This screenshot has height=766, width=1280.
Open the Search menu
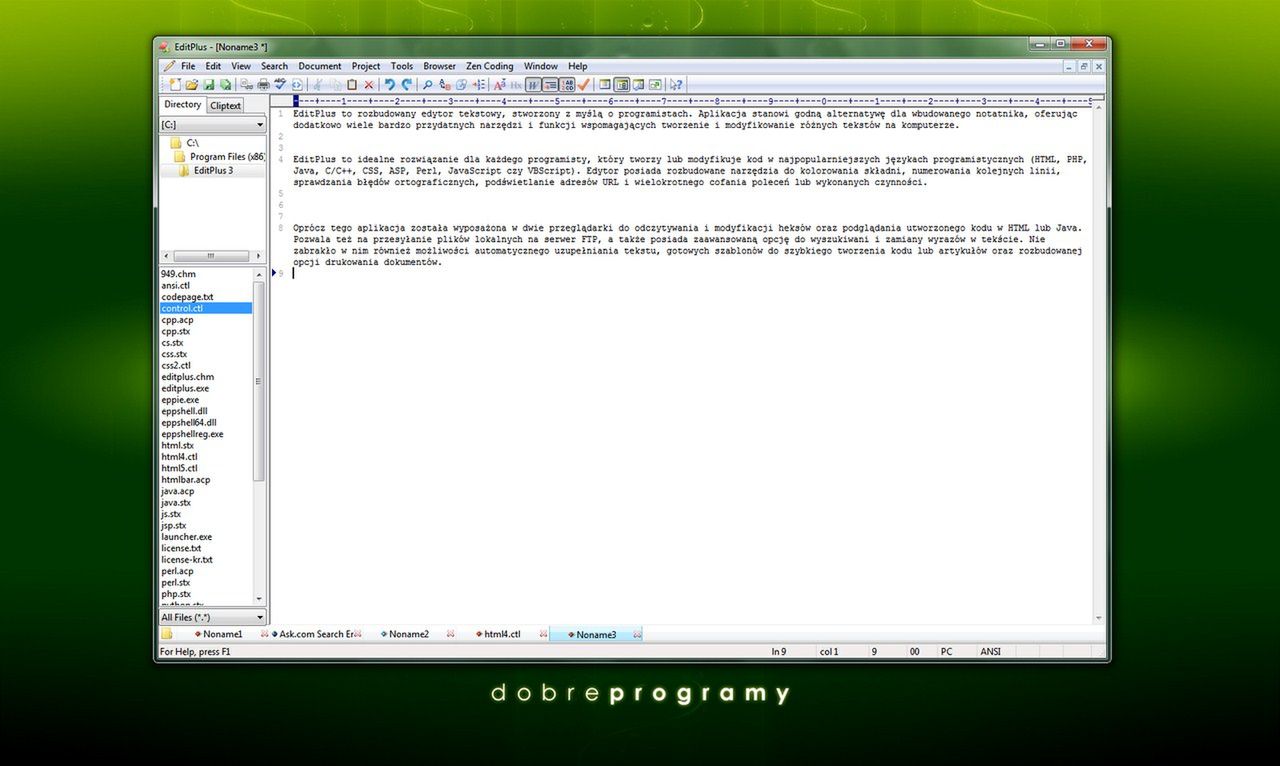274,66
